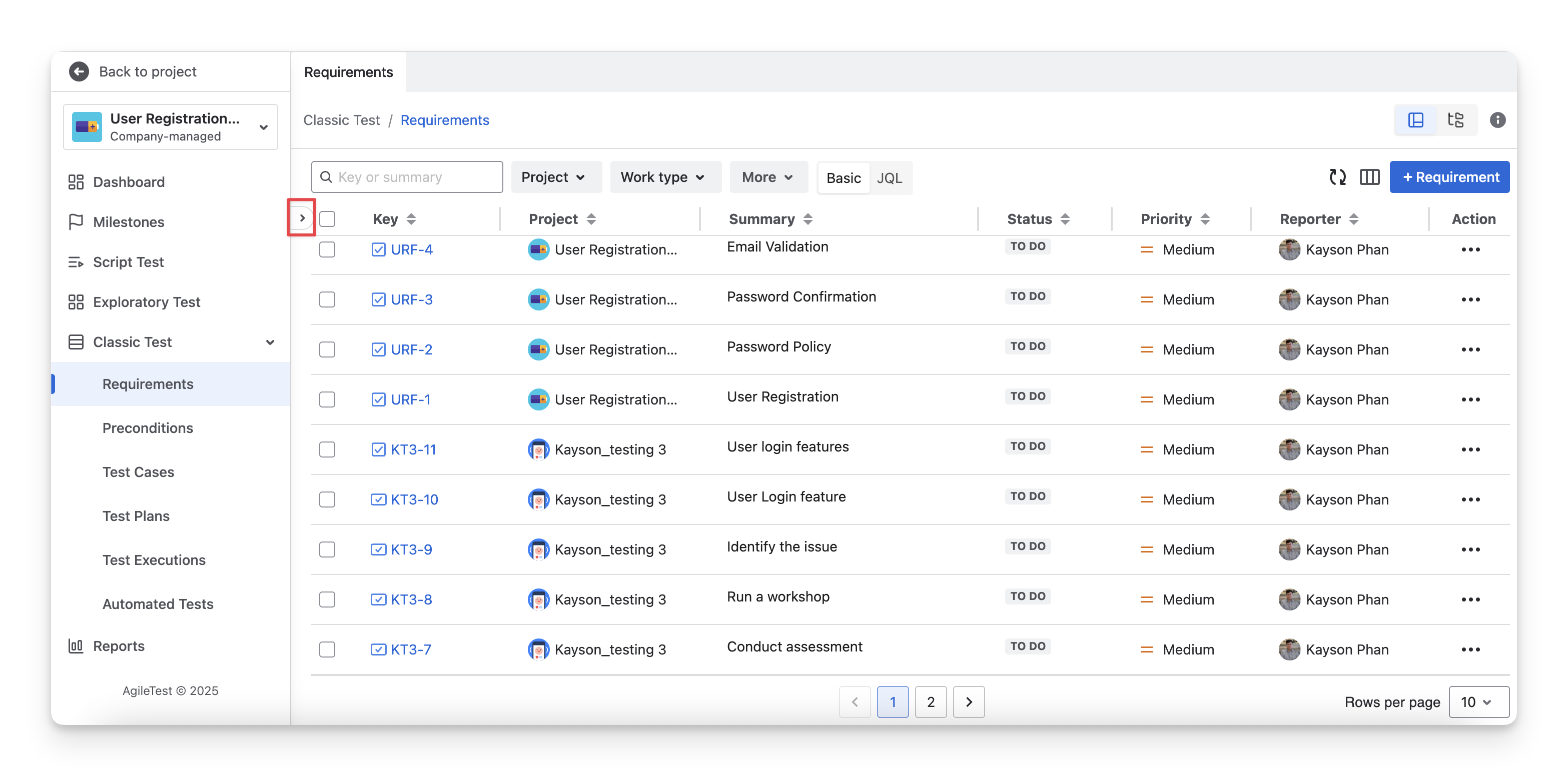Select the KT3-11 row checkbox

[328, 449]
